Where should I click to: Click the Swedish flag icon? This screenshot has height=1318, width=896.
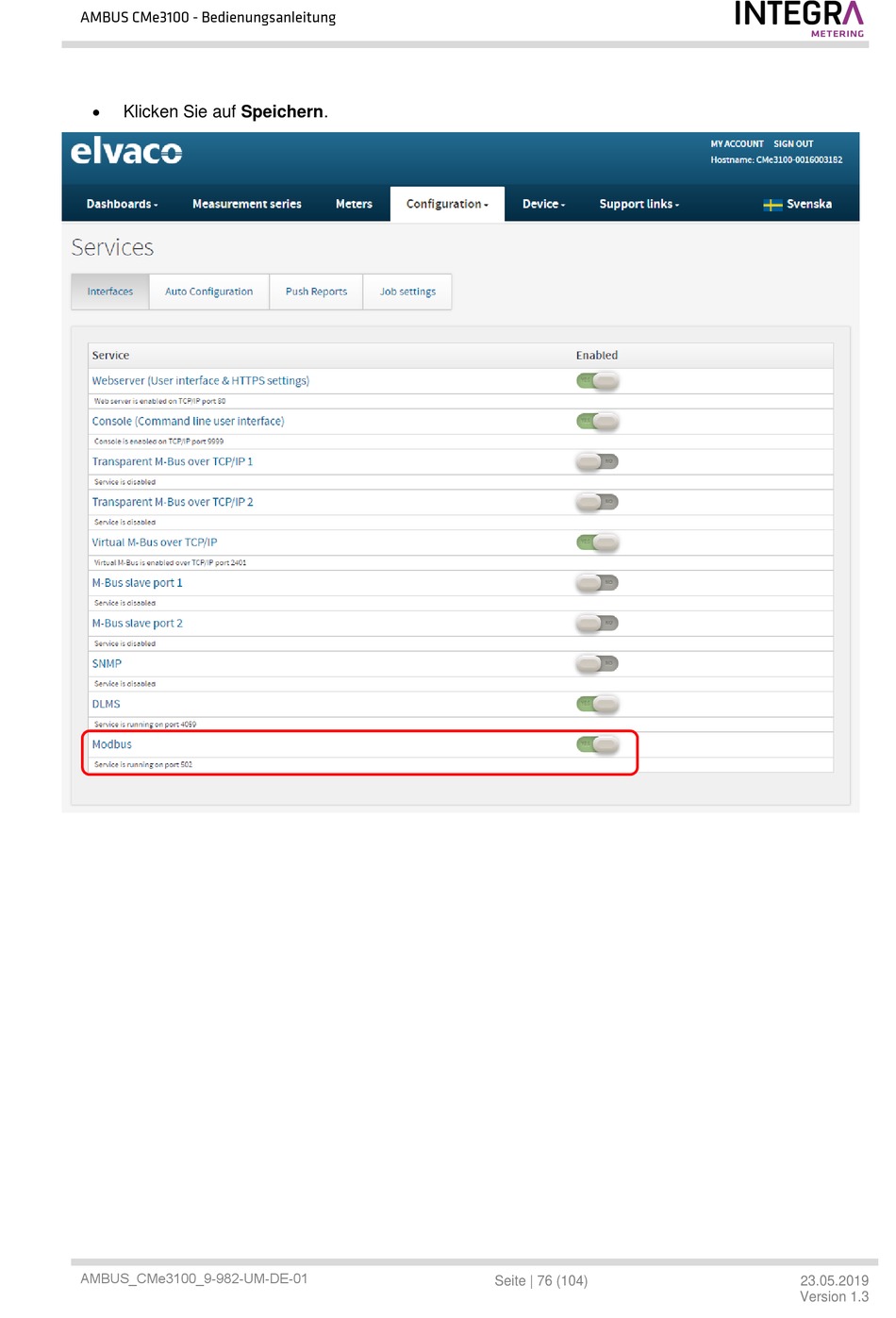pos(772,205)
